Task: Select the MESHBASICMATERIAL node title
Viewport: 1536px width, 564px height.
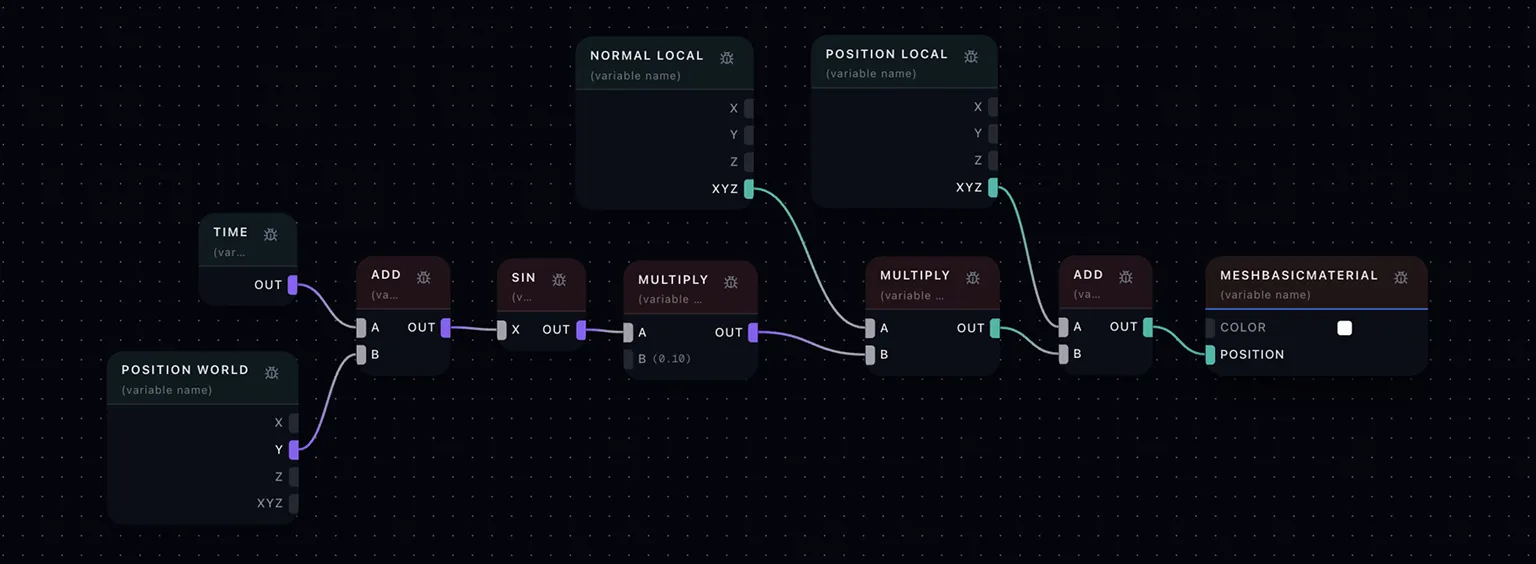Action: pos(1299,276)
